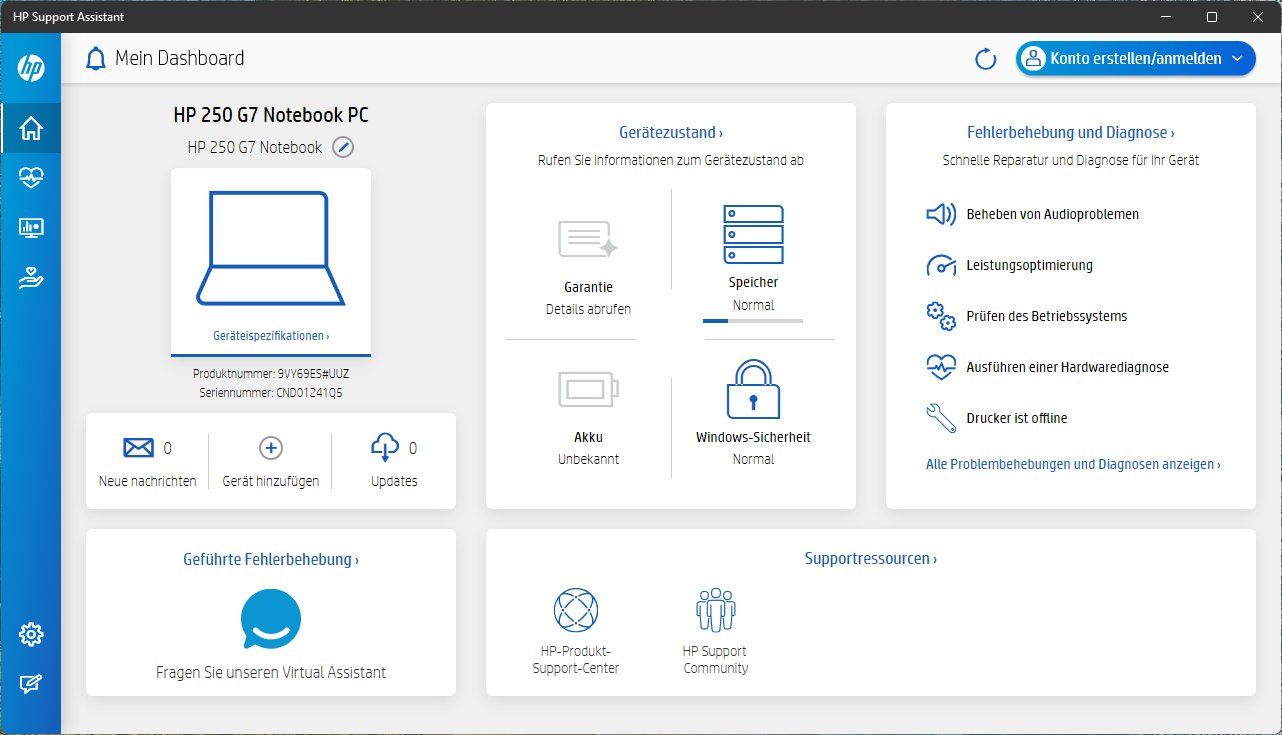1282x735 pixels.
Task: Click the Updates cloud download icon
Action: (x=385, y=448)
